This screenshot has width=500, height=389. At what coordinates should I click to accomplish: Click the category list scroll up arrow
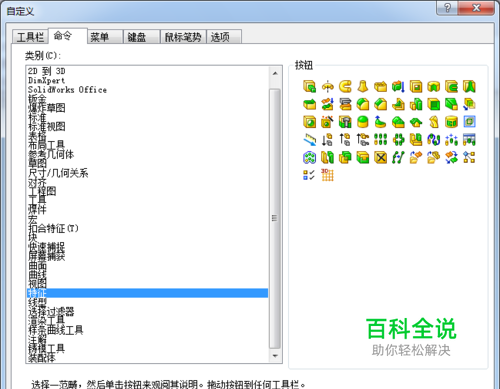pyautogui.click(x=275, y=73)
